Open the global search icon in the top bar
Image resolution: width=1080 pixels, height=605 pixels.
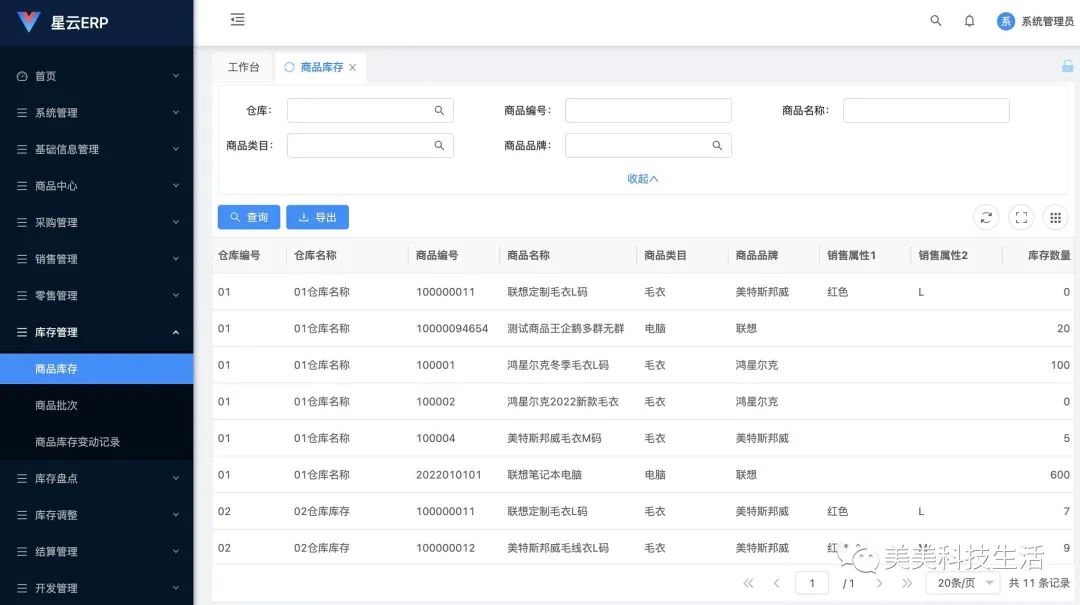click(935, 20)
